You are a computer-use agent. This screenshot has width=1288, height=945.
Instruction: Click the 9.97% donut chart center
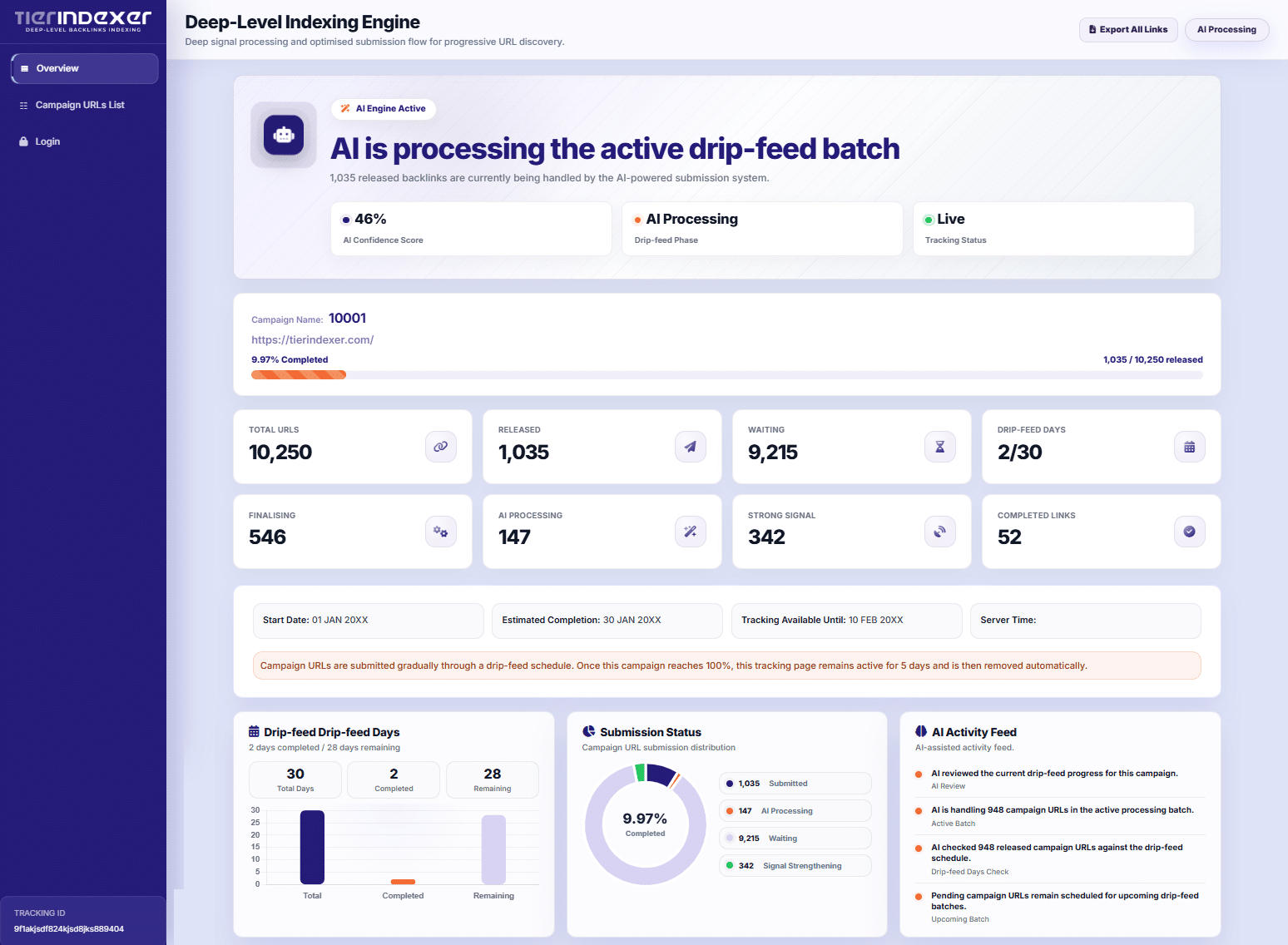[x=645, y=824]
